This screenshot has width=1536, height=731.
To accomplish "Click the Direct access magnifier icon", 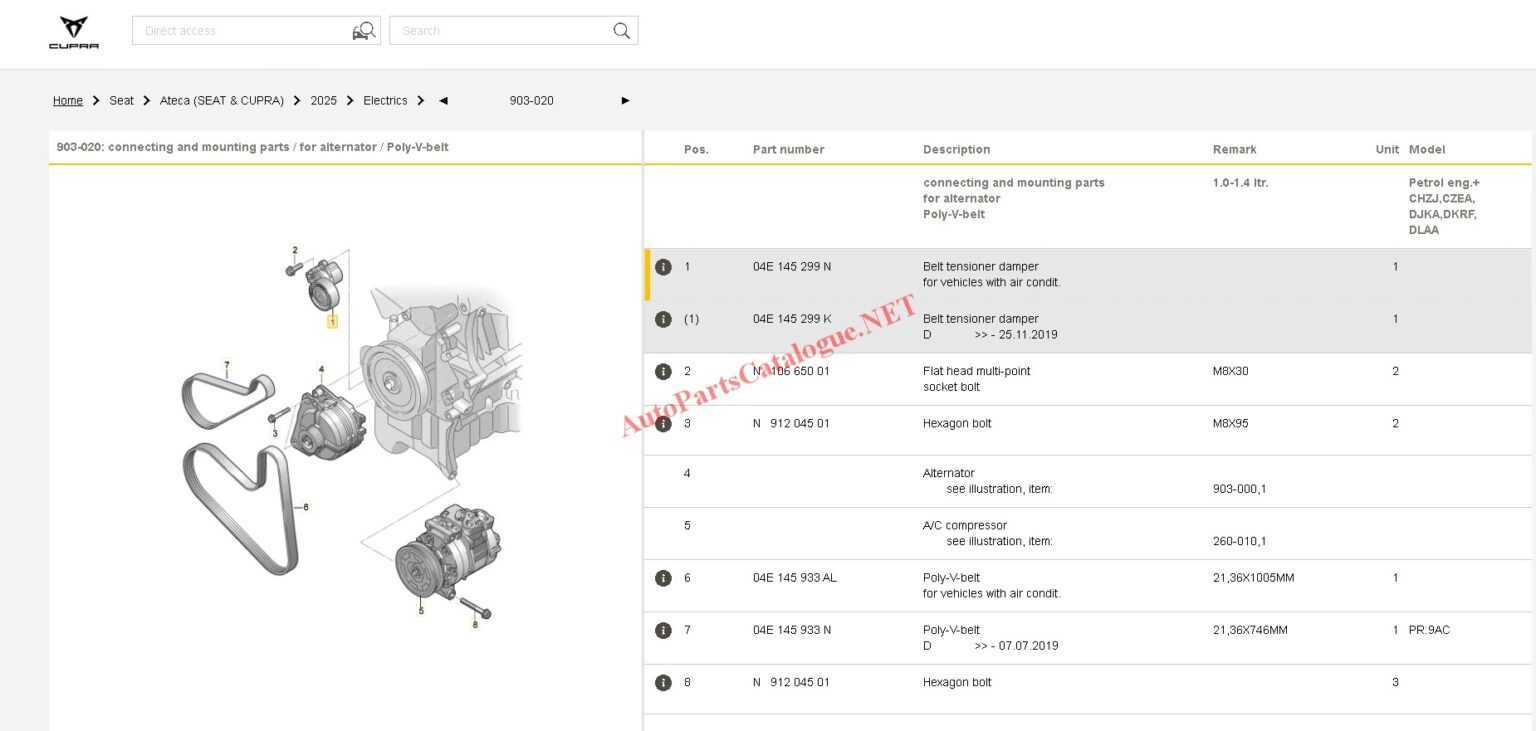I will pos(364,30).
